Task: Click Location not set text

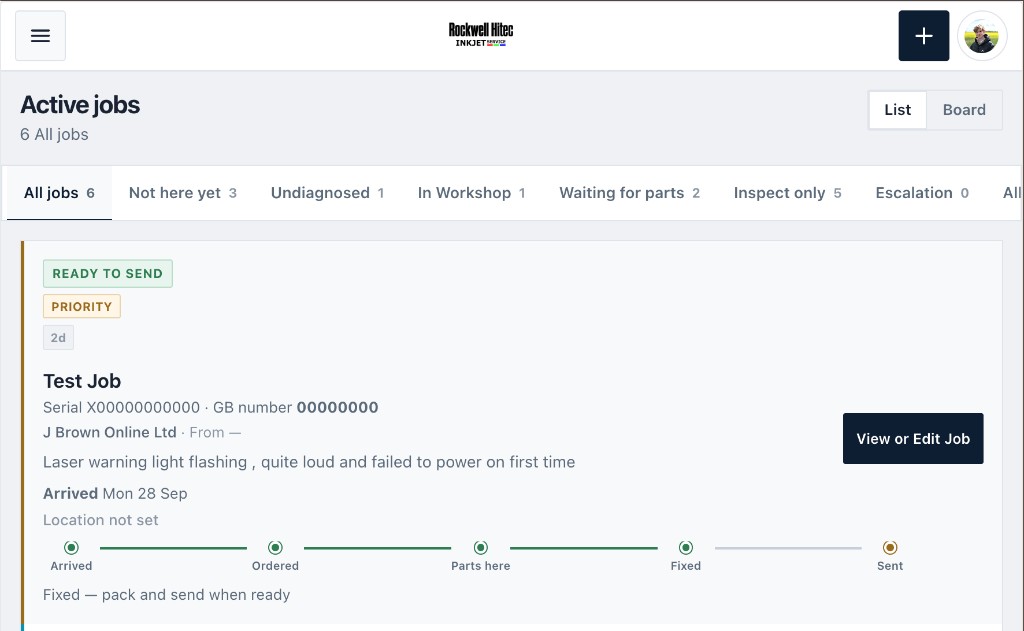Action: (101, 520)
